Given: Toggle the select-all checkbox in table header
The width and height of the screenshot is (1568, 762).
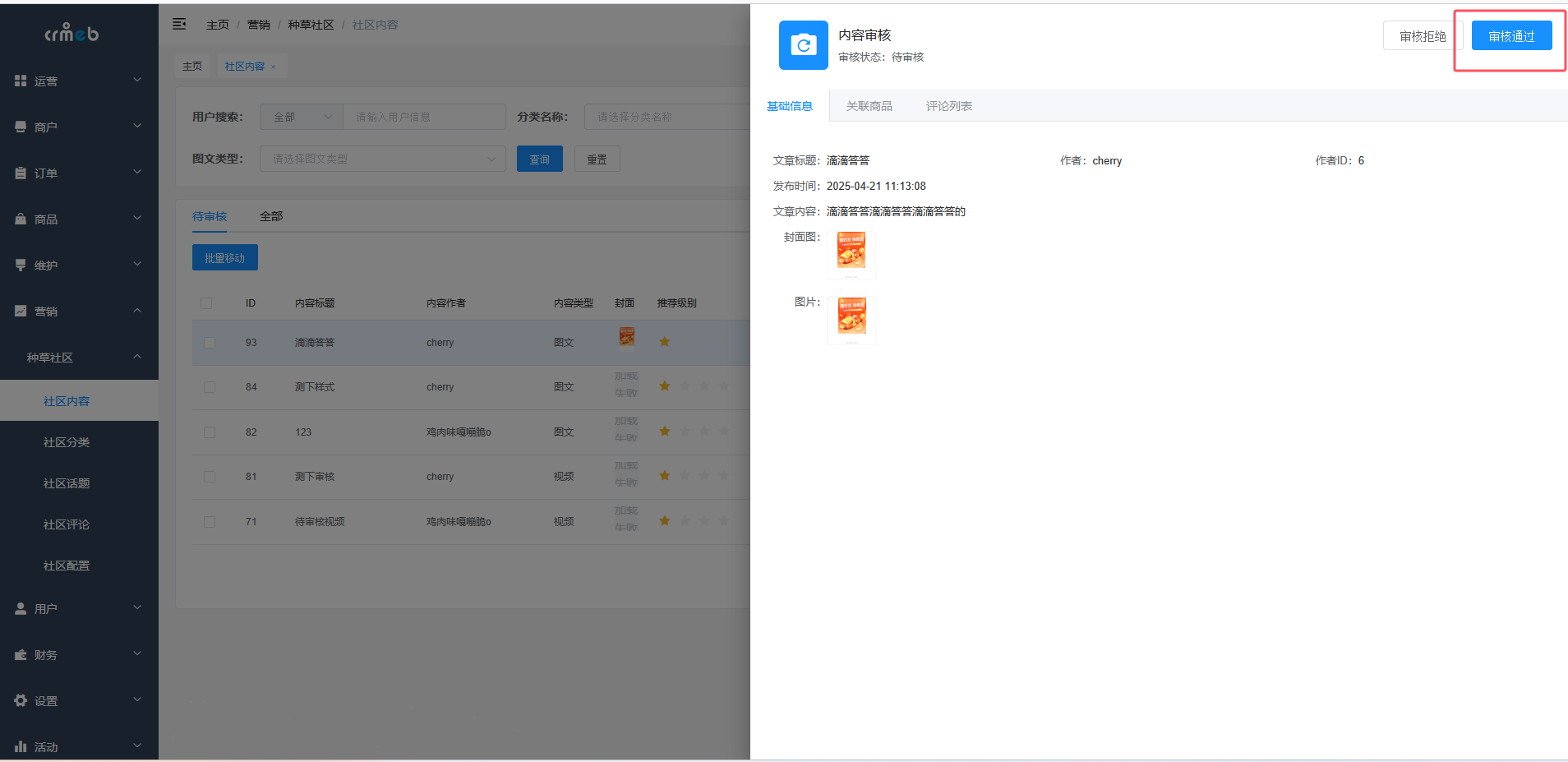Looking at the screenshot, I should pyautogui.click(x=206, y=303).
